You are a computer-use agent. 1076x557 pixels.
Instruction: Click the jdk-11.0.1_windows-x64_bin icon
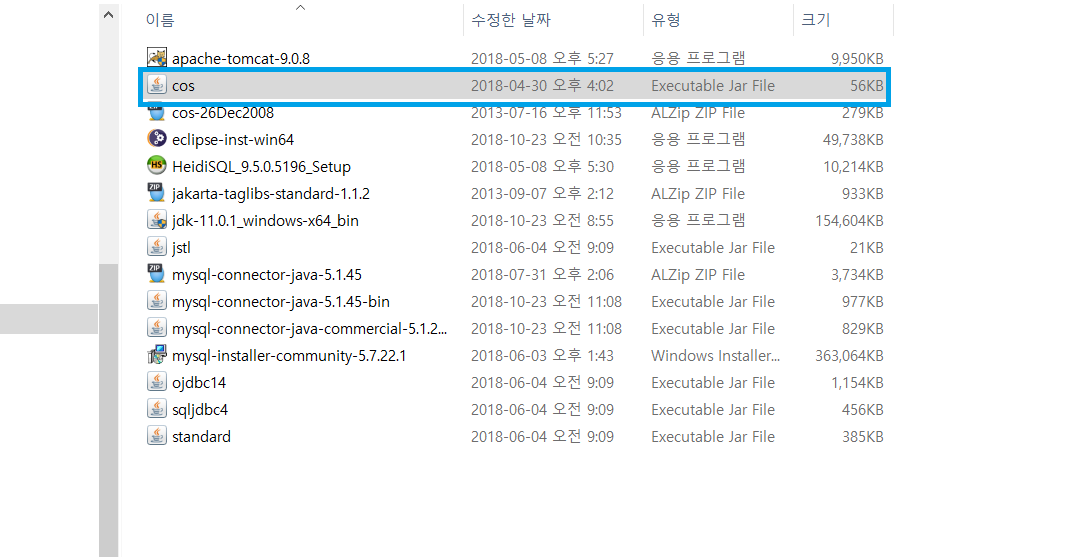pos(156,220)
